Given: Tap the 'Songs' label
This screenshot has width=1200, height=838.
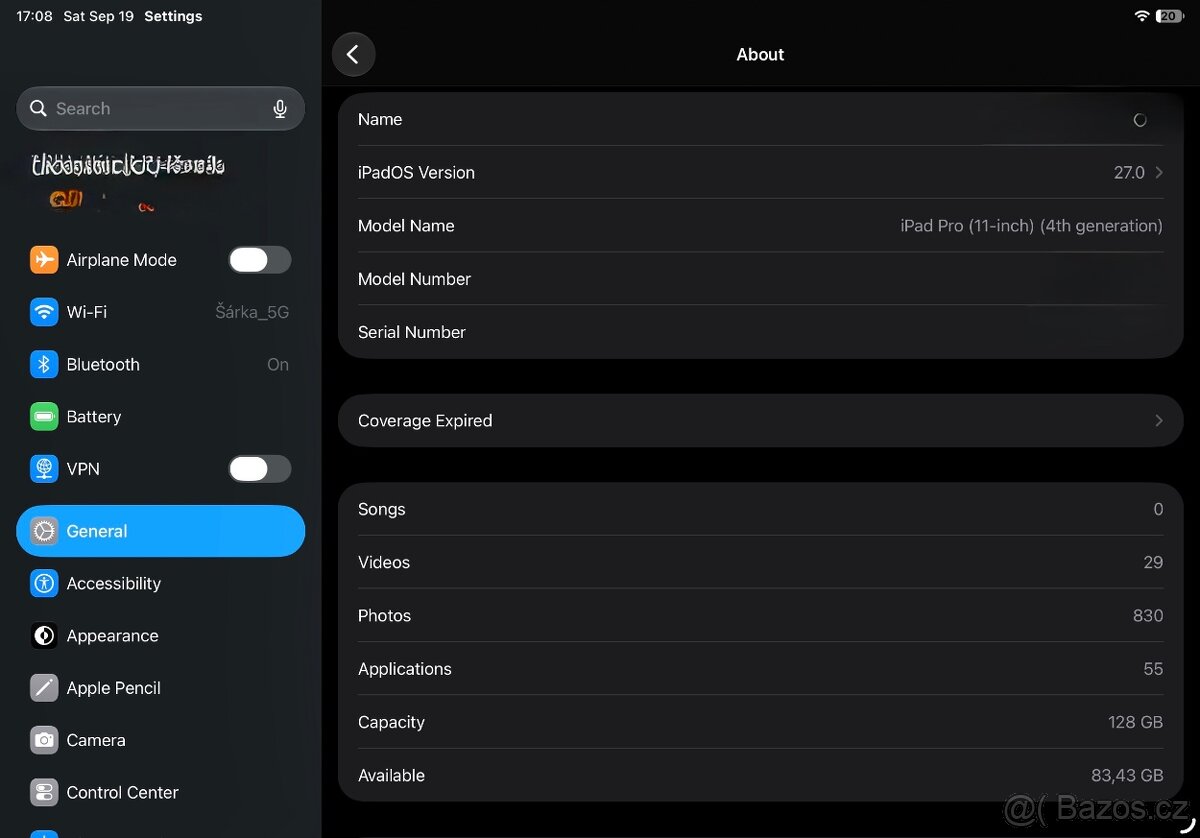Looking at the screenshot, I should pyautogui.click(x=382, y=509).
